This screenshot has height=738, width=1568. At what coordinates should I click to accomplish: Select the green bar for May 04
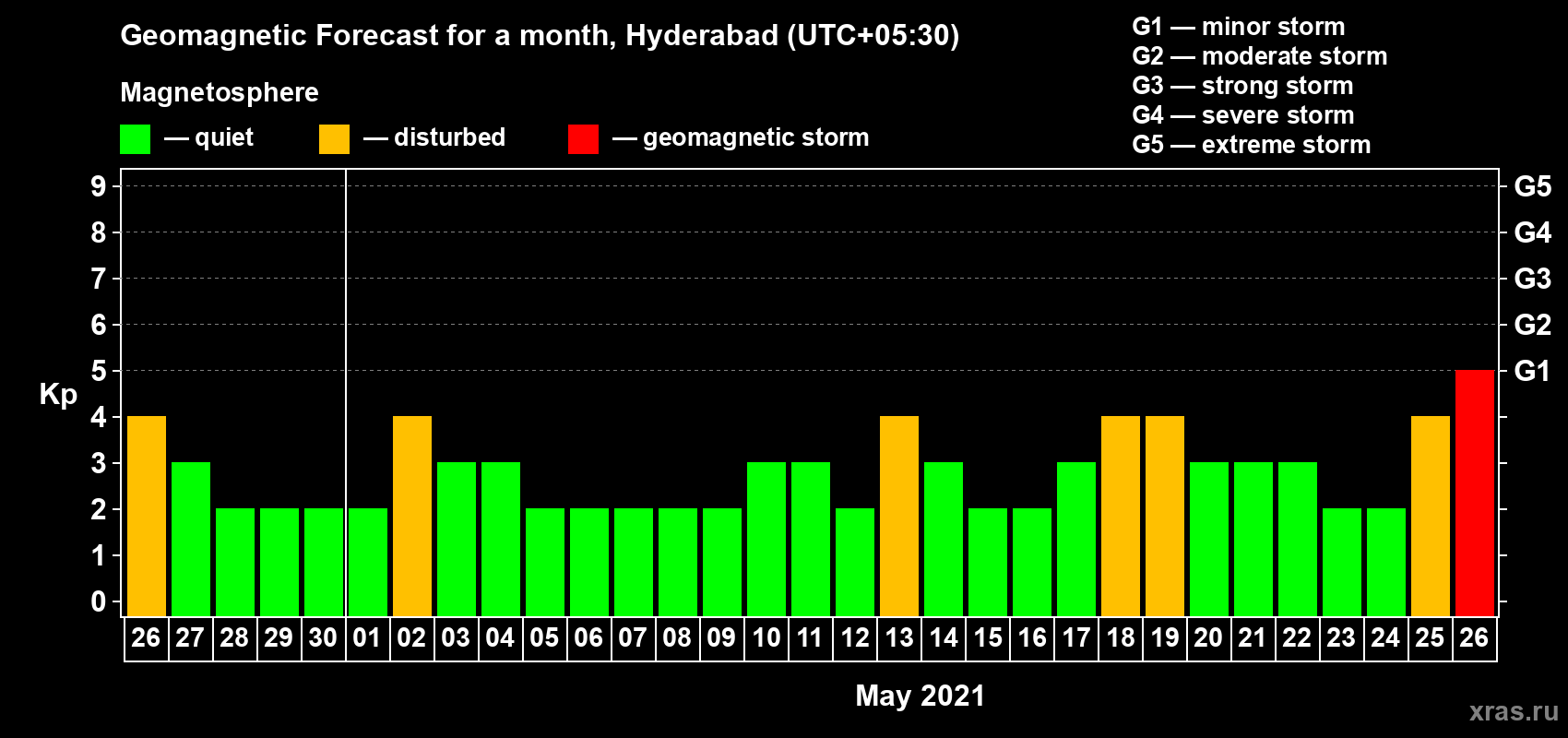(x=501, y=540)
